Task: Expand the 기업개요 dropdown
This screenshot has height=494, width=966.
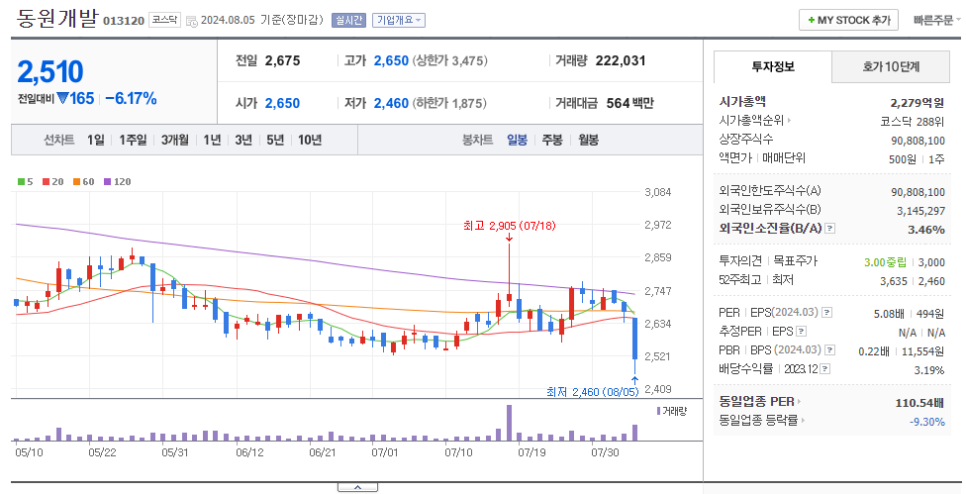Action: pyautogui.click(x=399, y=20)
